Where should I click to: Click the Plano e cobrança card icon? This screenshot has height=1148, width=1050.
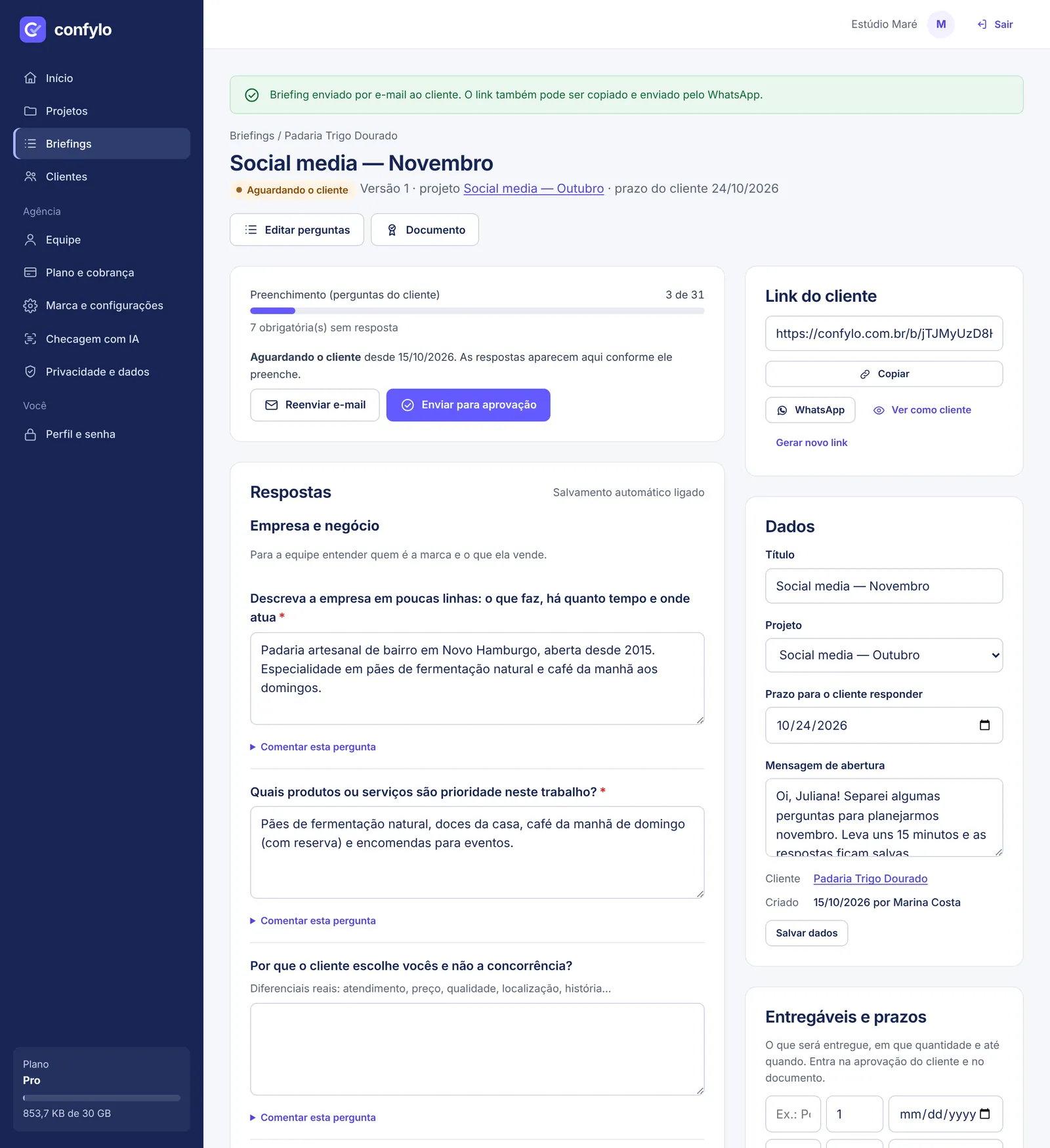point(30,272)
